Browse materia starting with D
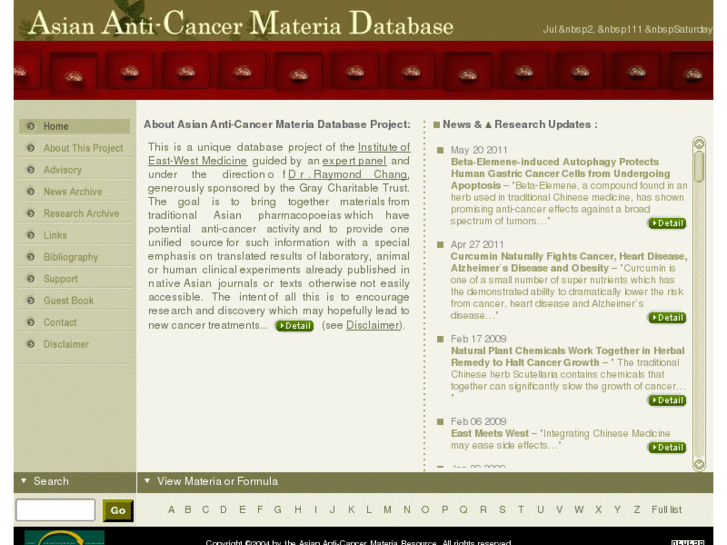Image resolution: width=727 pixels, height=545 pixels. click(223, 510)
